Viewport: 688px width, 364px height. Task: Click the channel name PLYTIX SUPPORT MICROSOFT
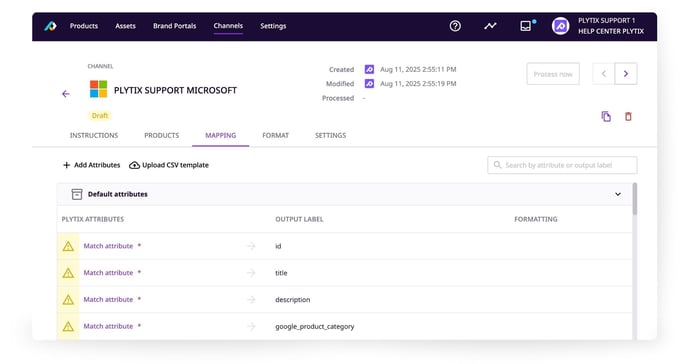[176, 90]
